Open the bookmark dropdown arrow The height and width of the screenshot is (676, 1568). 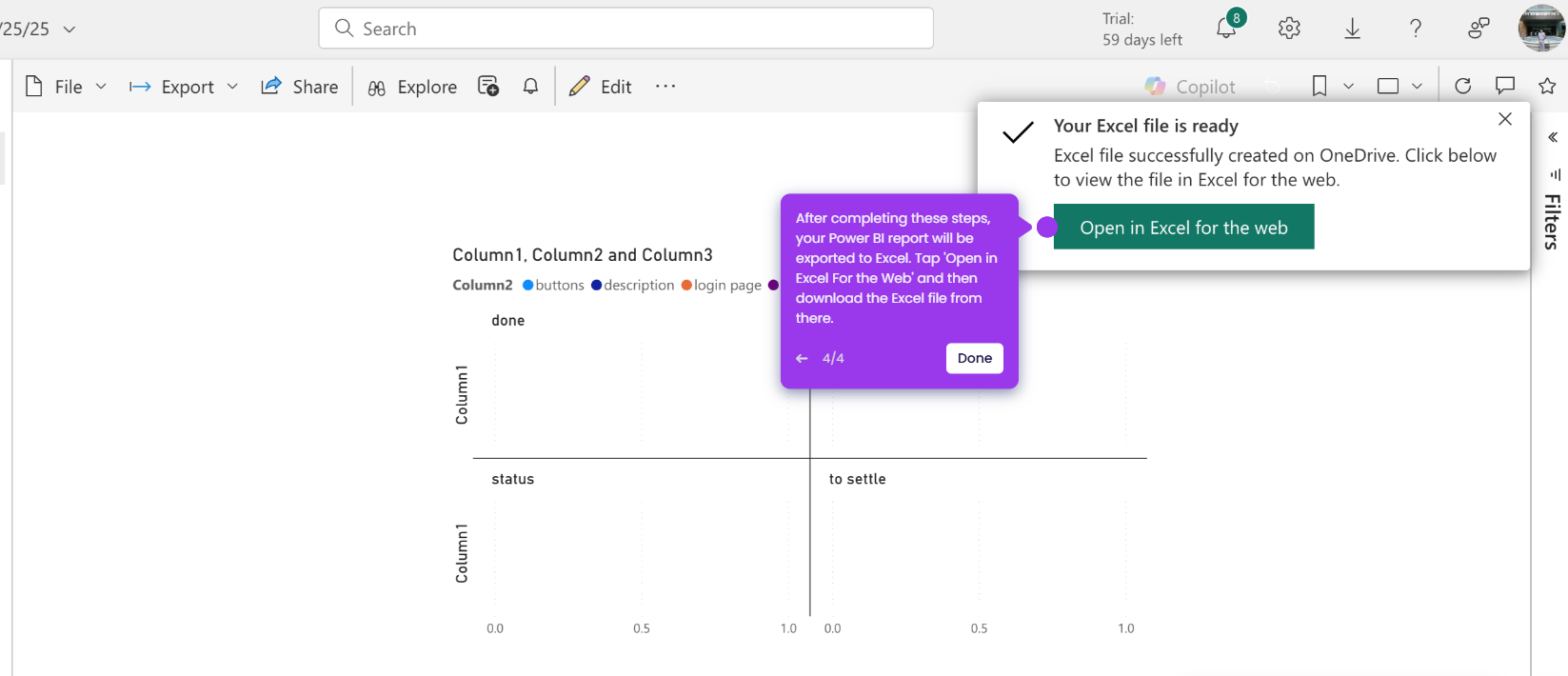tap(1348, 87)
